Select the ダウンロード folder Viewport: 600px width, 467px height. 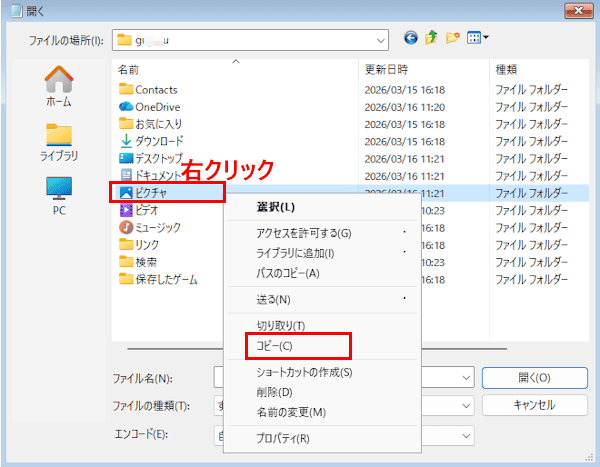158,140
